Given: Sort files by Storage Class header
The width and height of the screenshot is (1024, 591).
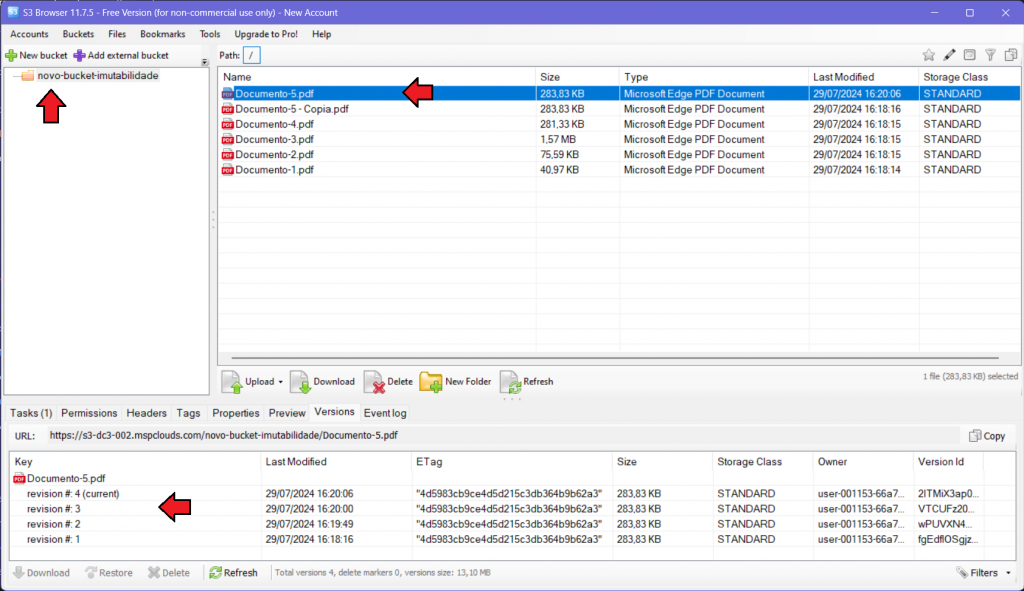Looking at the screenshot, I should point(969,77).
